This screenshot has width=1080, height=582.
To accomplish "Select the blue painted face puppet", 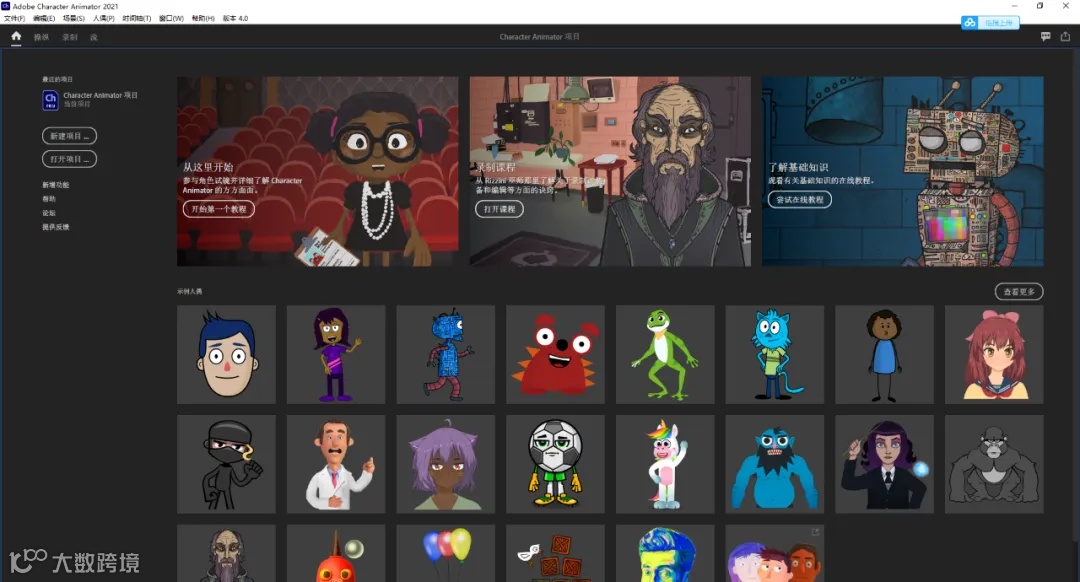I will pos(665,553).
